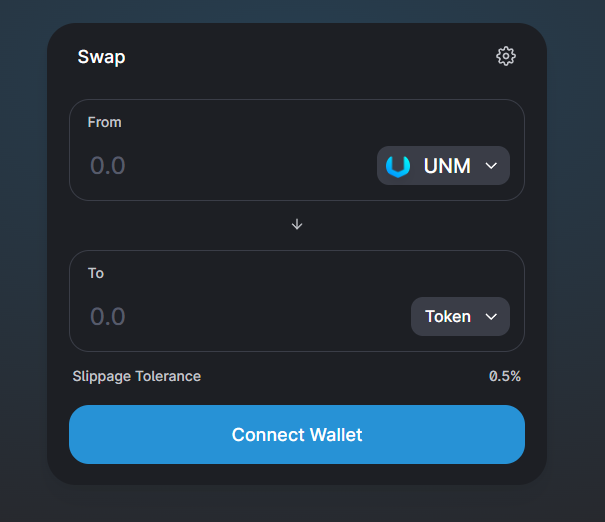Open the UNM token selector
Viewport: 605px width, 522px height.
[x=443, y=166]
